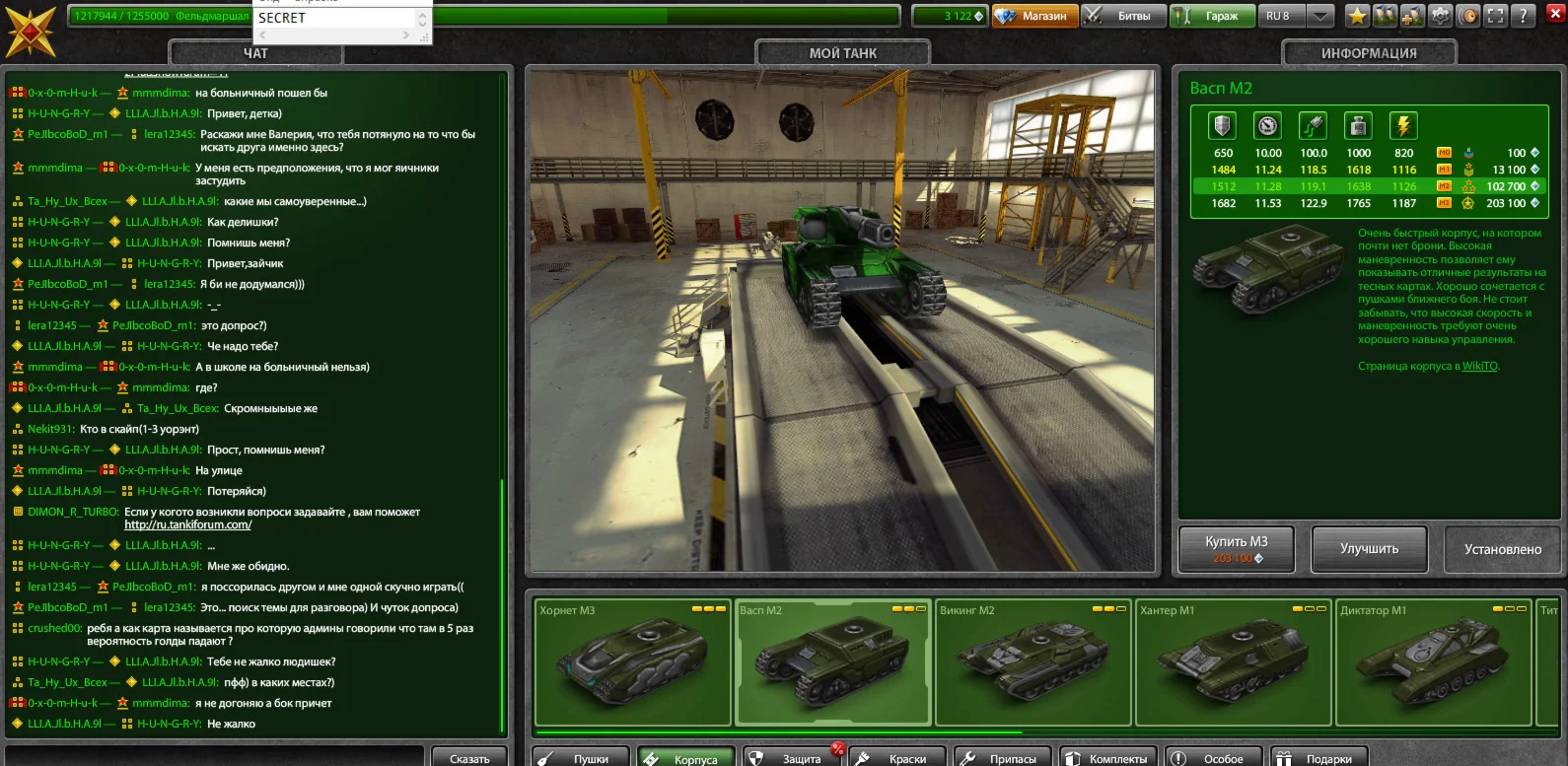Click the lightning power stat icon

[1404, 126]
